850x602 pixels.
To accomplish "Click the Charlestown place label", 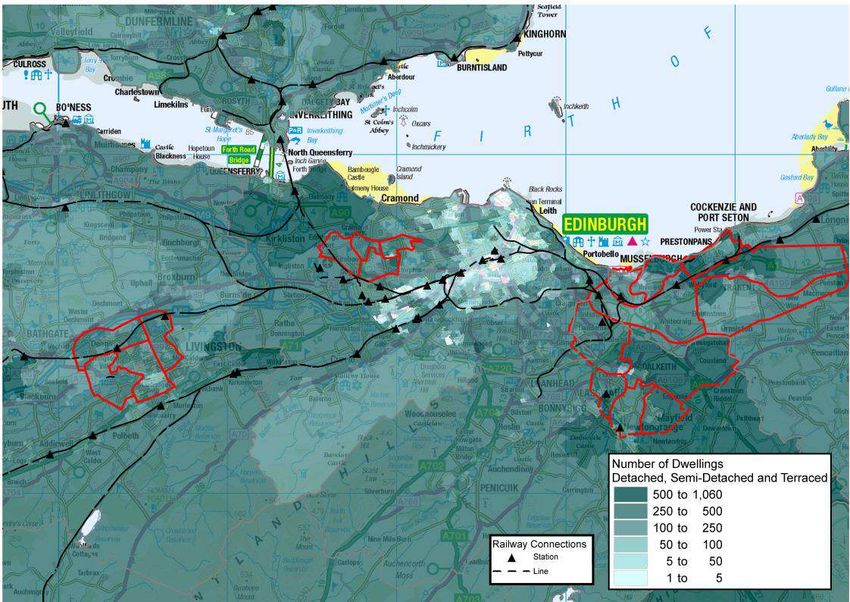I will pyautogui.click(x=137, y=92).
